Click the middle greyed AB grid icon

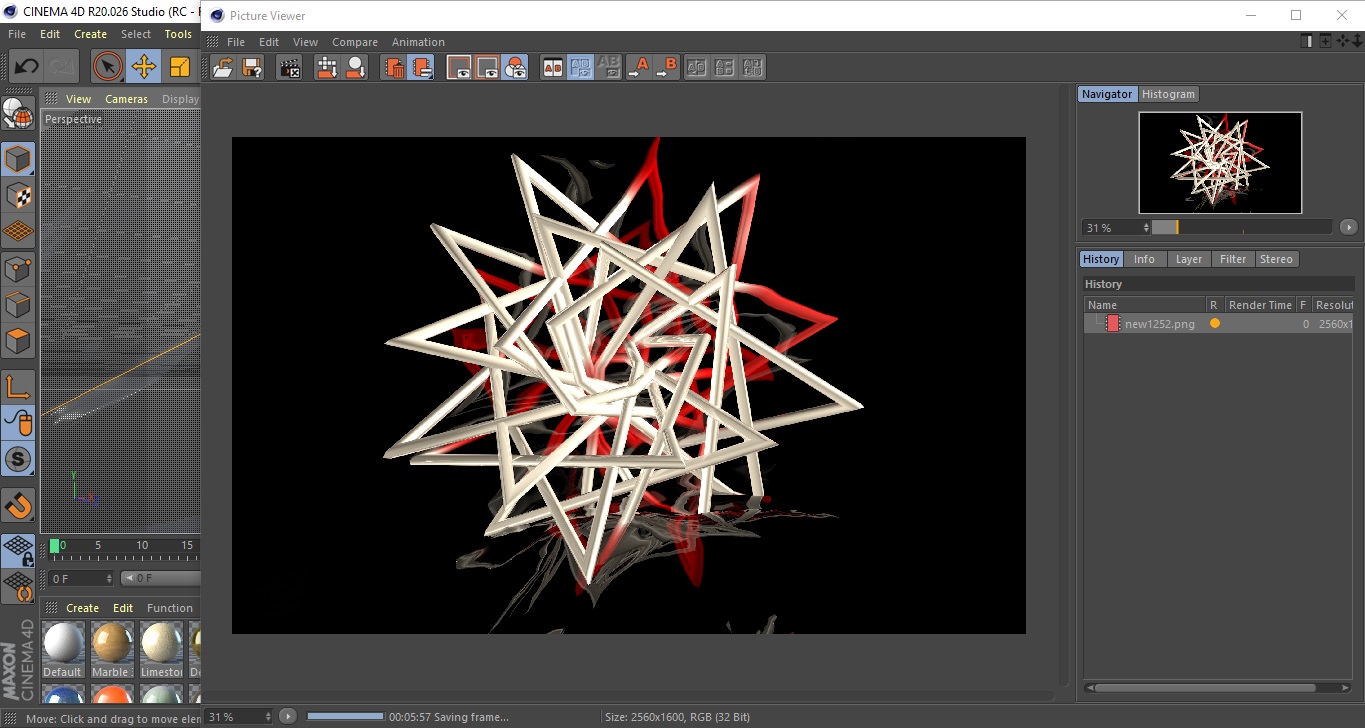(x=725, y=67)
